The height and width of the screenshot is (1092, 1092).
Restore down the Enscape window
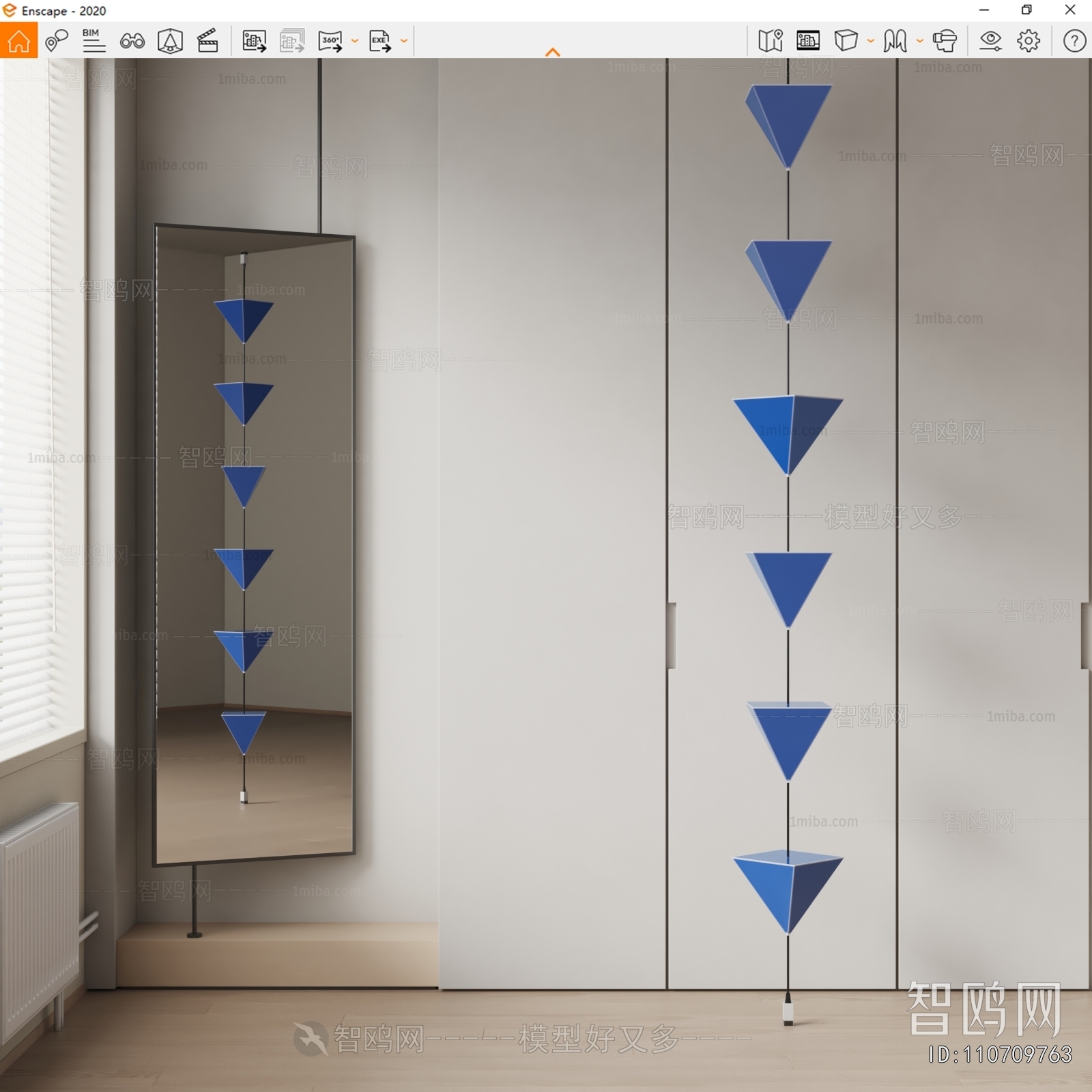[x=1026, y=10]
